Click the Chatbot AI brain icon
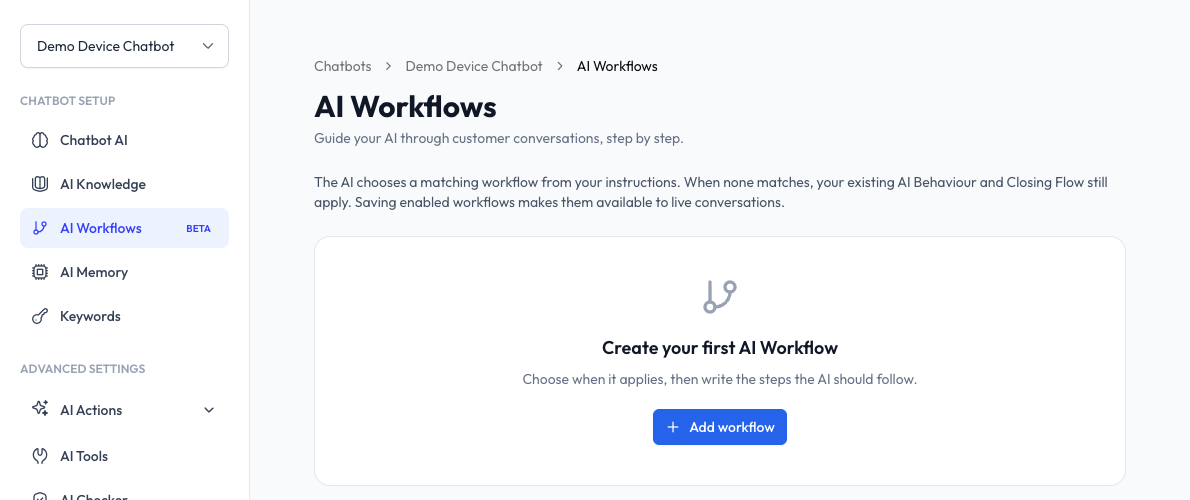Image resolution: width=1190 pixels, height=500 pixels. 39,140
